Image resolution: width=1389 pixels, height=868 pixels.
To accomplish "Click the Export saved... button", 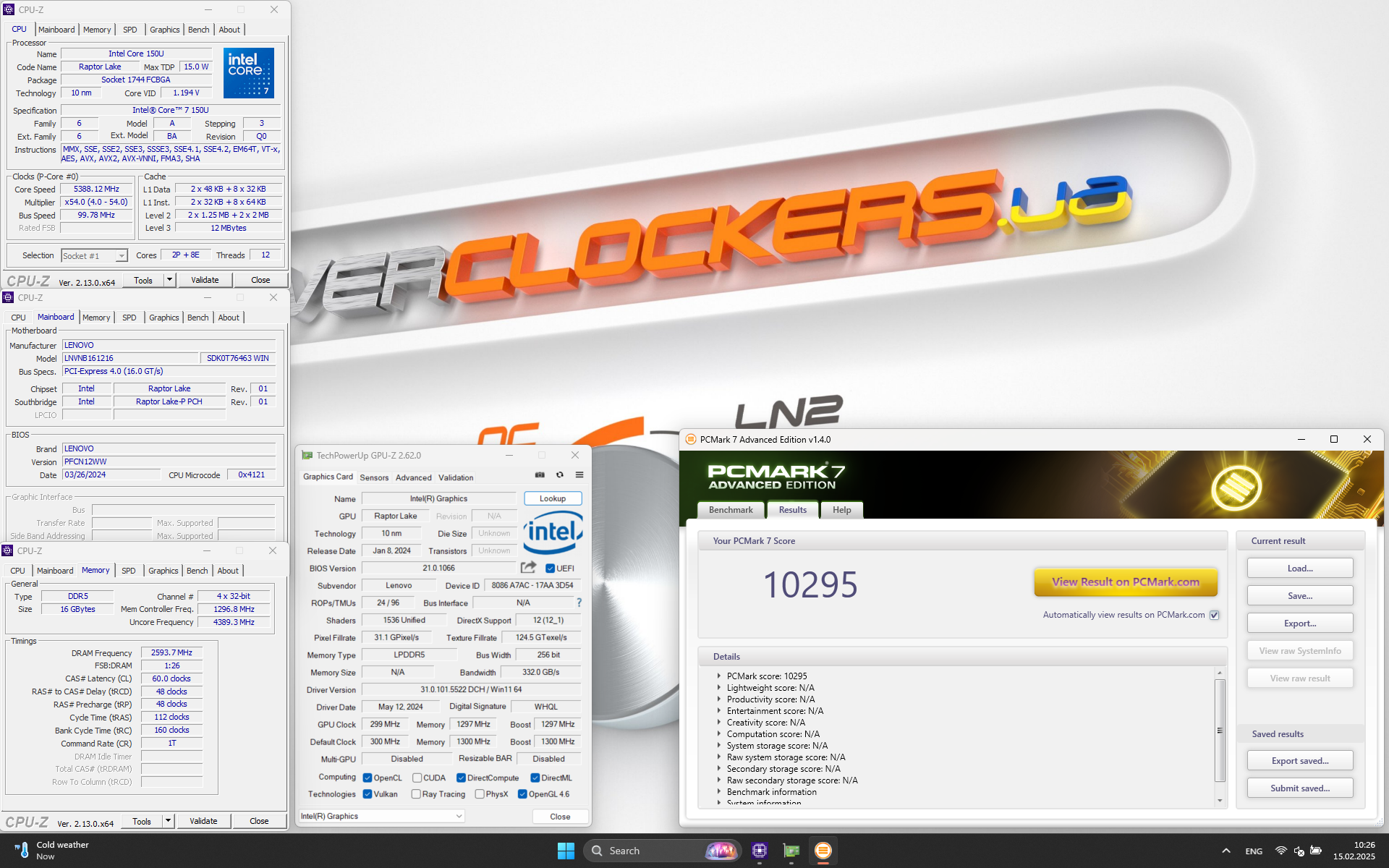I will 1300,760.
